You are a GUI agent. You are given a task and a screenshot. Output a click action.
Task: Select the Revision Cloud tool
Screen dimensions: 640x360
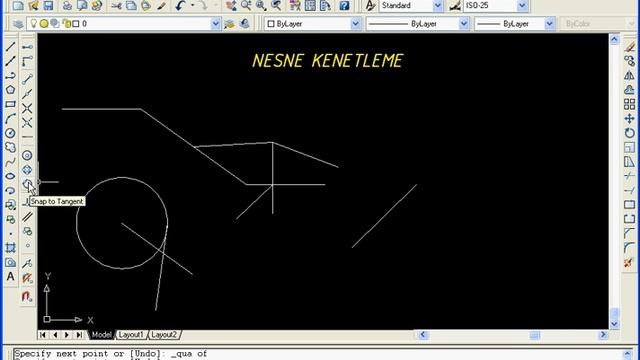point(11,147)
